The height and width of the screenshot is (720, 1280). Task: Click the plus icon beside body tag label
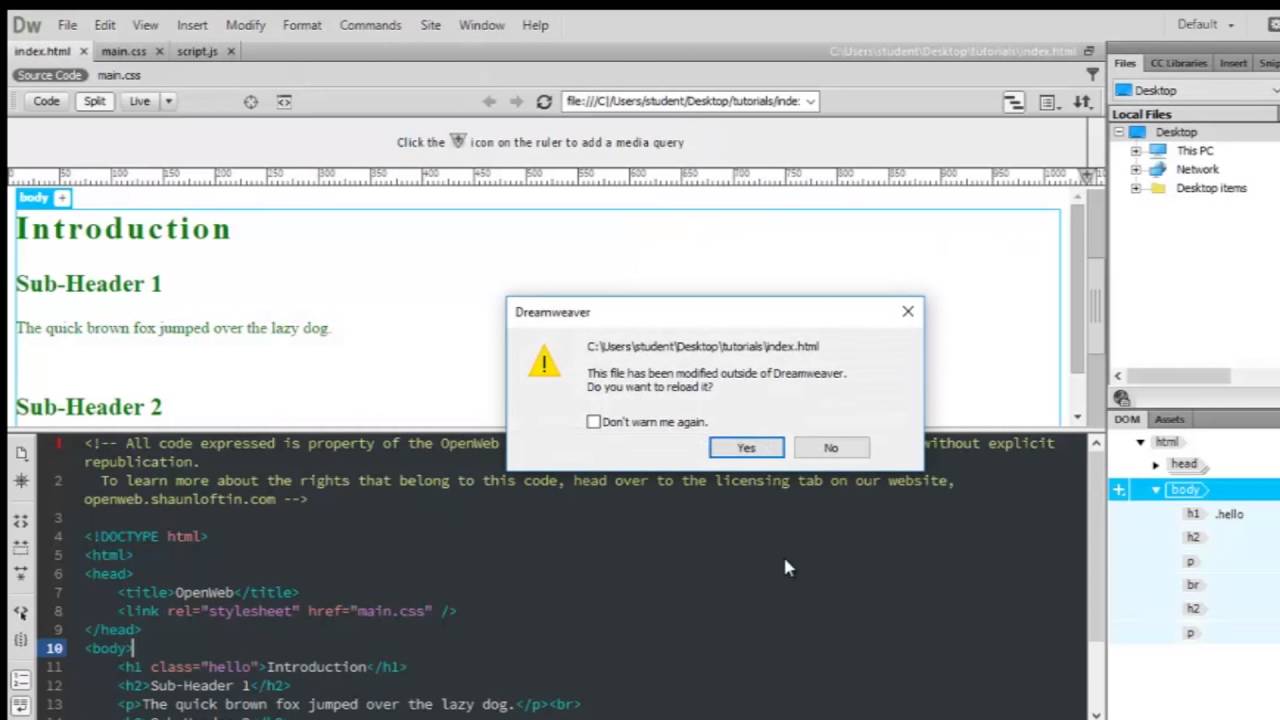(62, 199)
